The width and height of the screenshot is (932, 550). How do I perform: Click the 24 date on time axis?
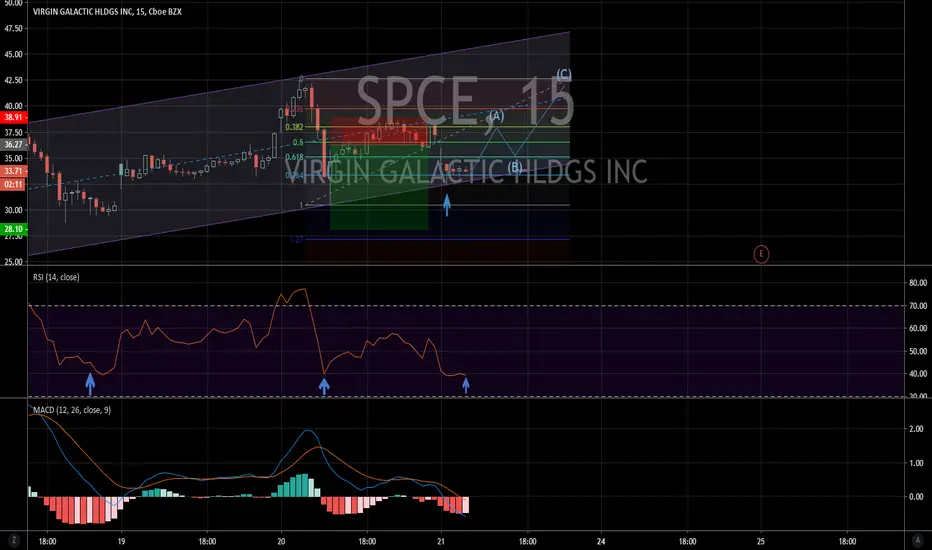click(601, 541)
